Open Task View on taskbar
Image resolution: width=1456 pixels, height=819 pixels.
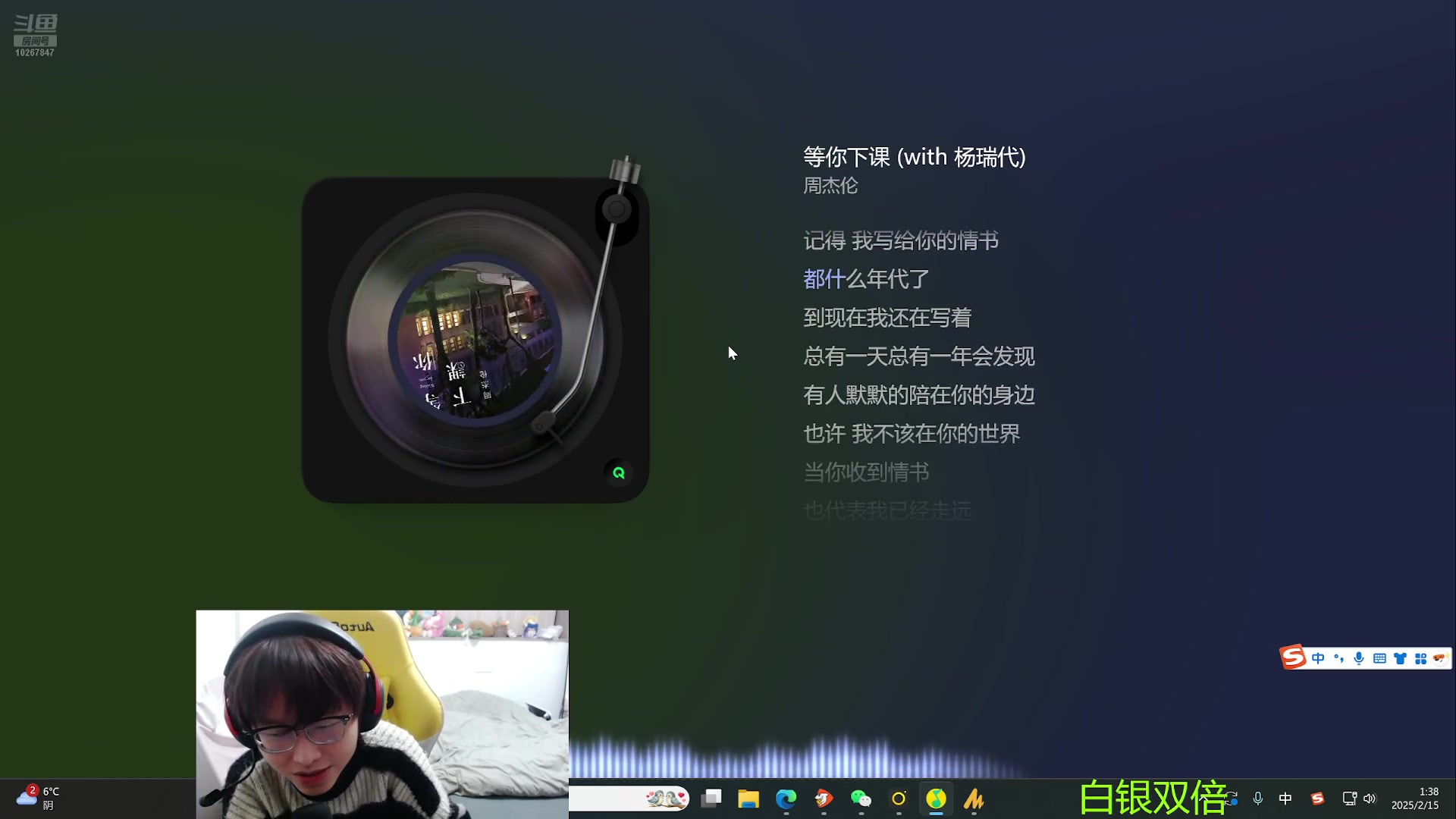(x=711, y=799)
